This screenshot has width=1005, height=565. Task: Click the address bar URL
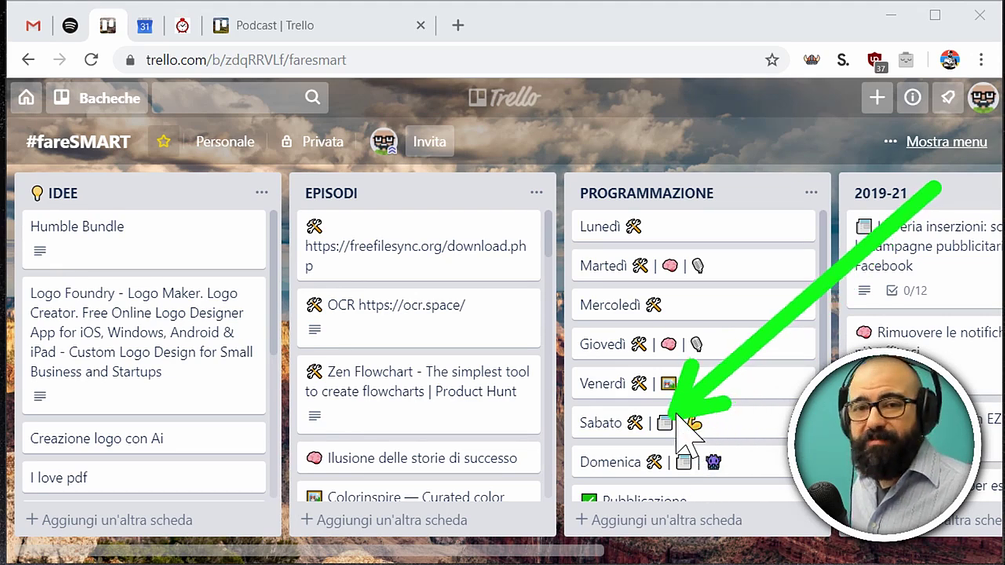point(246,60)
